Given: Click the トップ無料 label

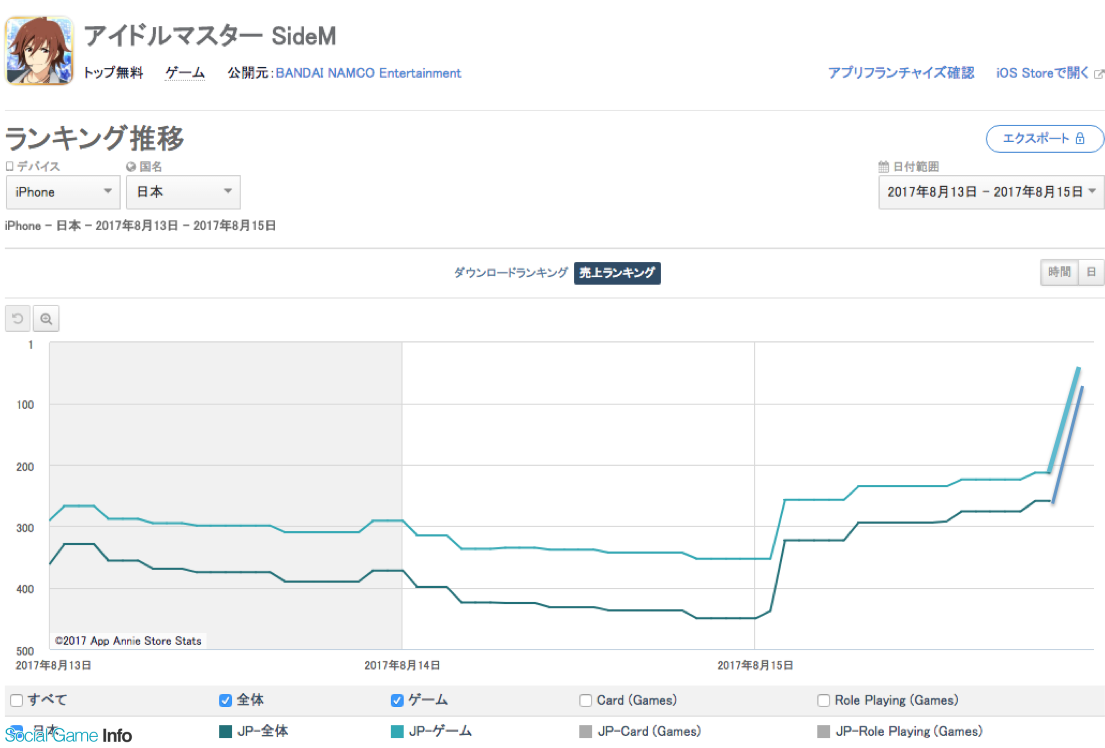Looking at the screenshot, I should [113, 73].
